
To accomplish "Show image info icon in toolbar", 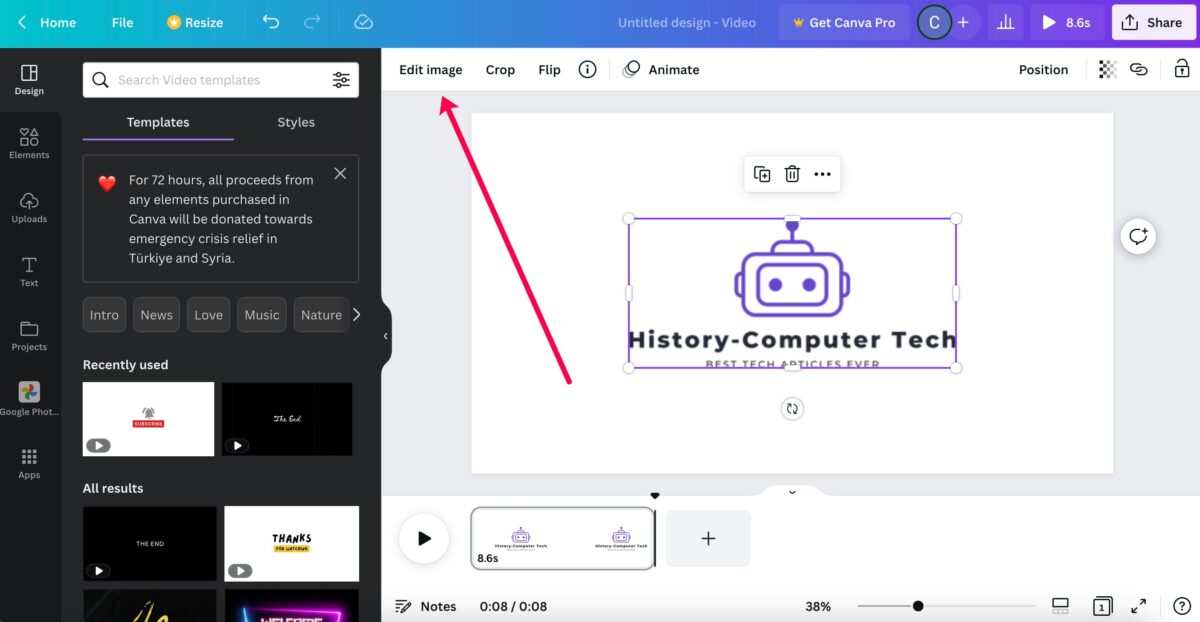I will [x=588, y=69].
